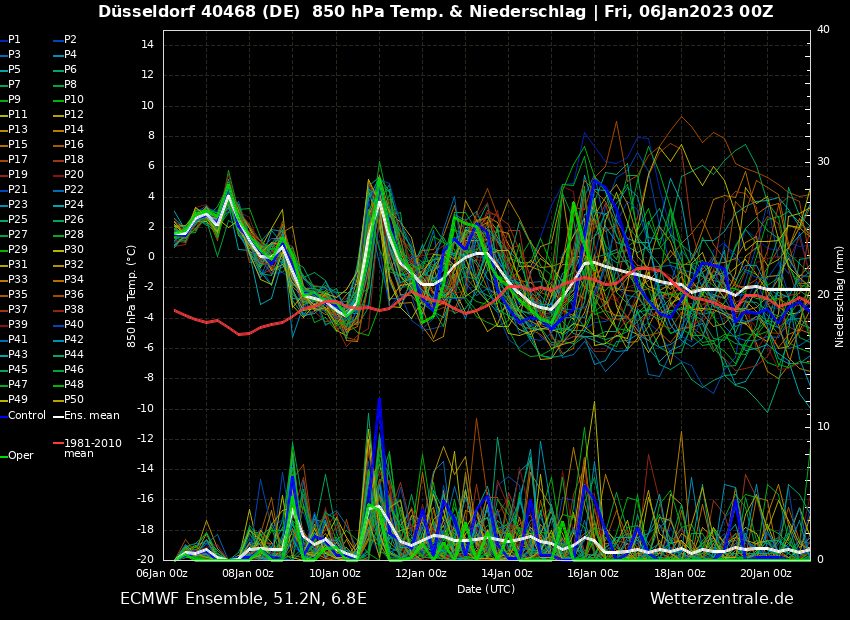
Task: Select the Ens. mean legend item
Action: point(91,415)
